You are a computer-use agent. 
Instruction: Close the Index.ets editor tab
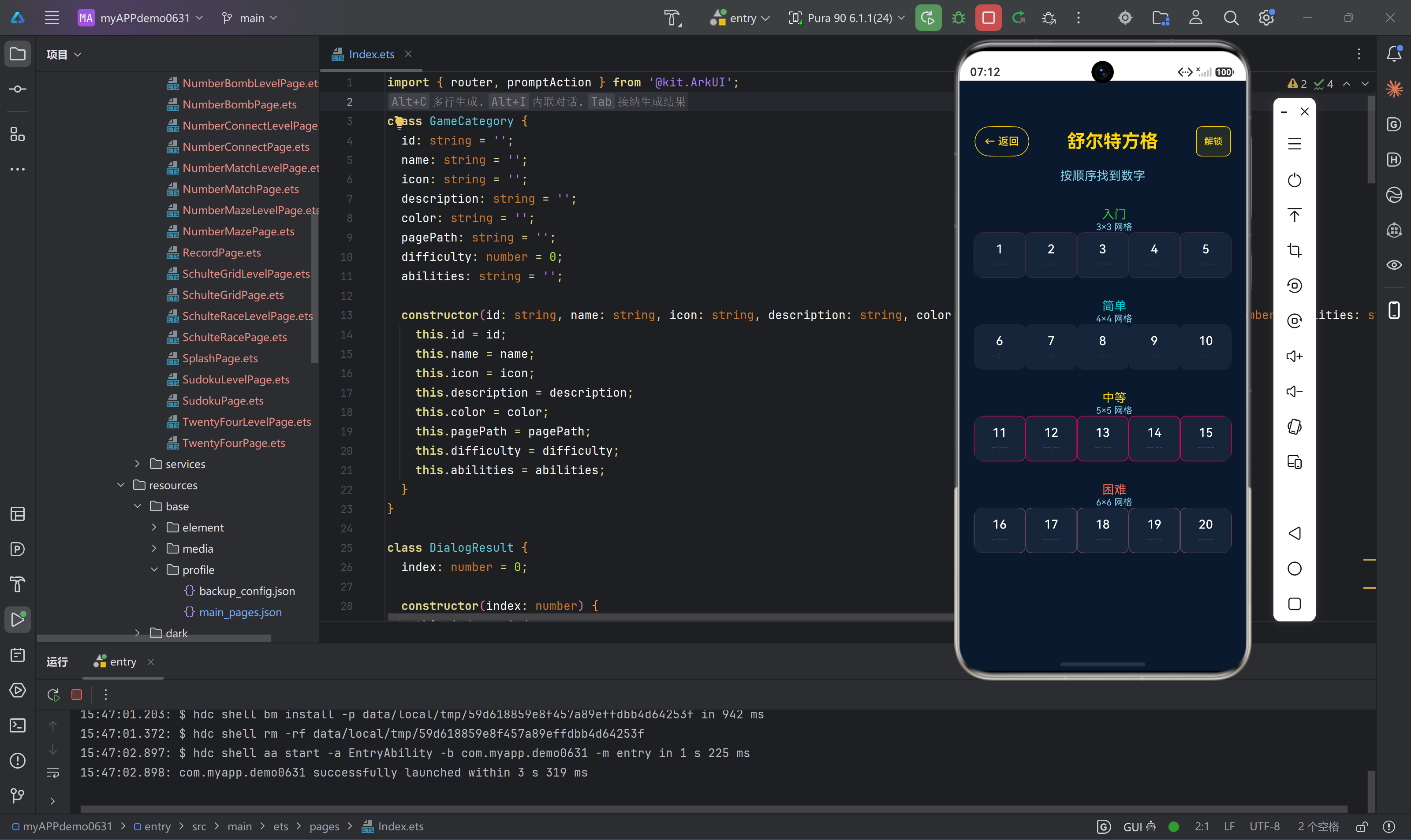408,54
